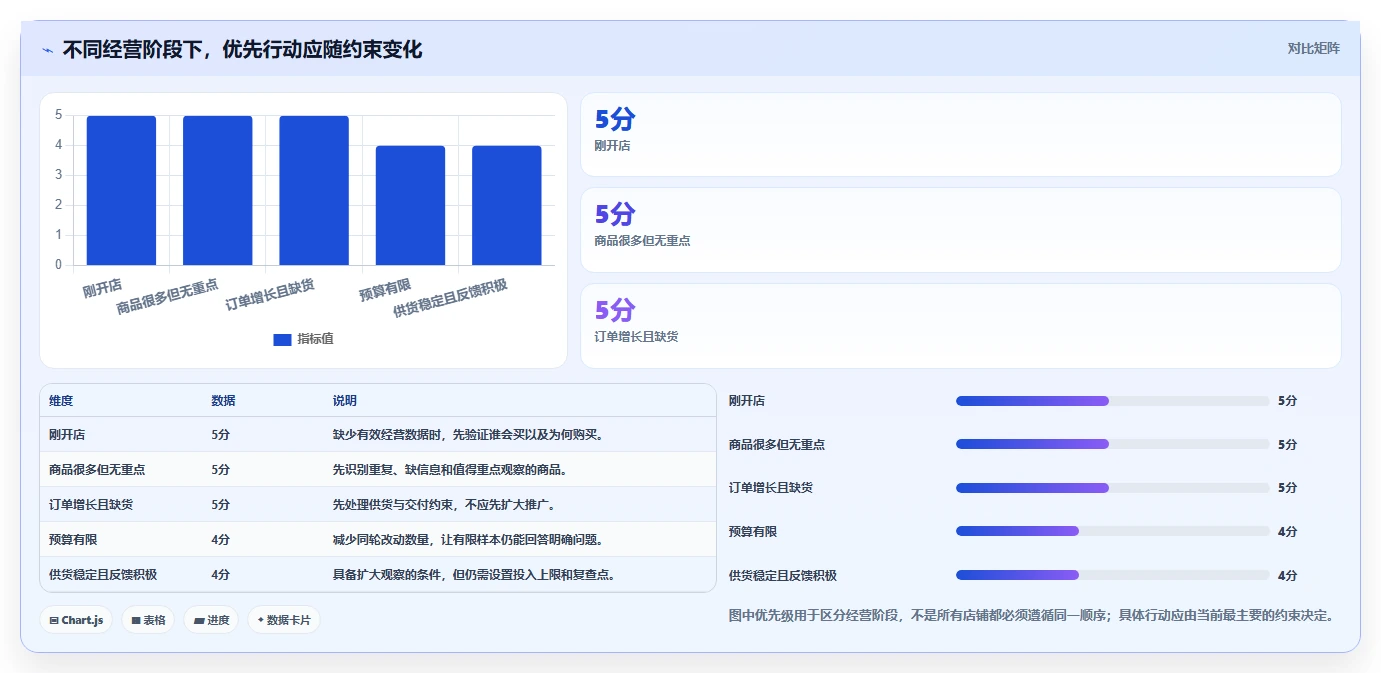Click the 商品很多但无重点 progress bar
This screenshot has height=673, width=1381.
(x=1112, y=444)
